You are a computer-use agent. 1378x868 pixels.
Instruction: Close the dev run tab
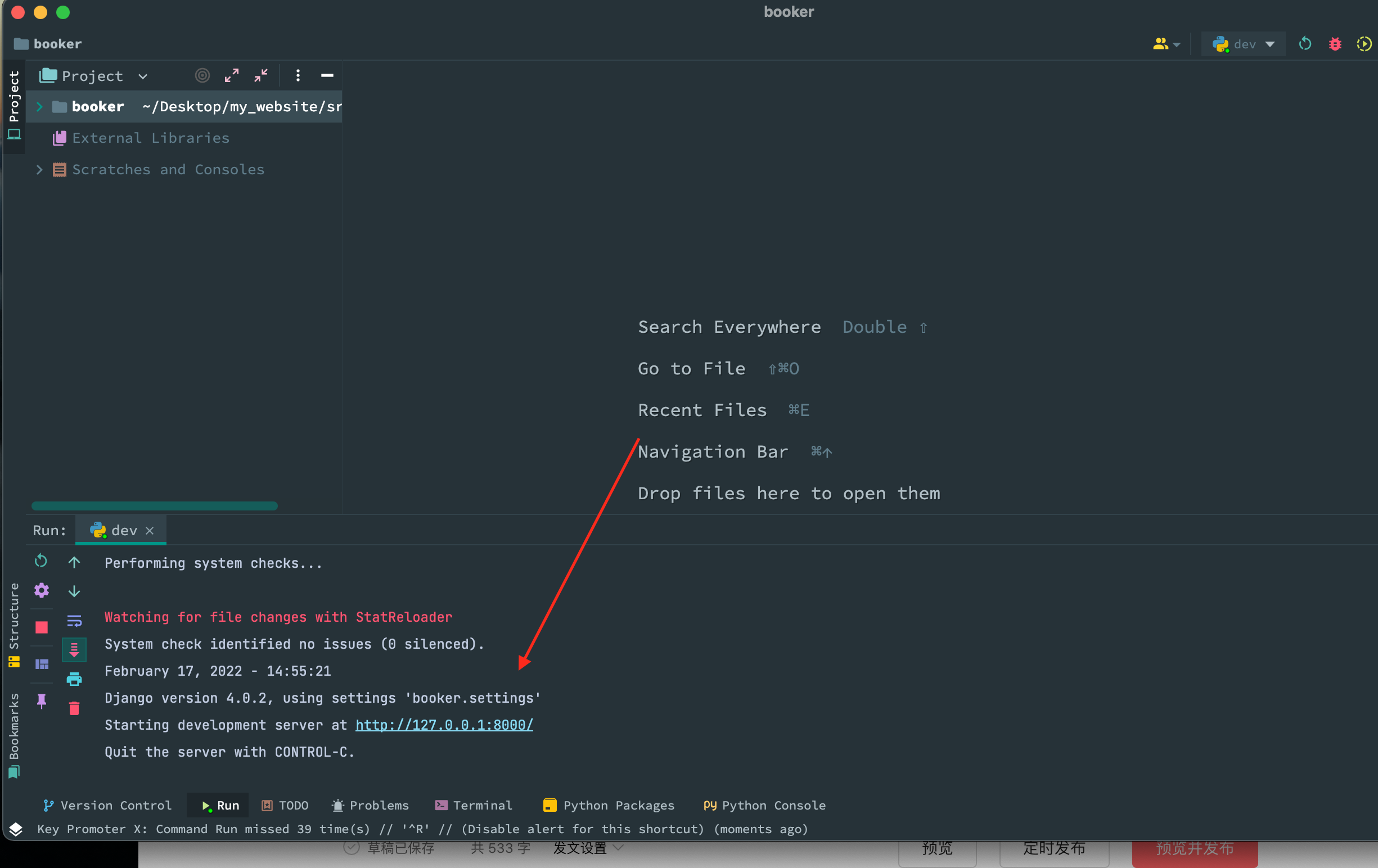coord(150,531)
